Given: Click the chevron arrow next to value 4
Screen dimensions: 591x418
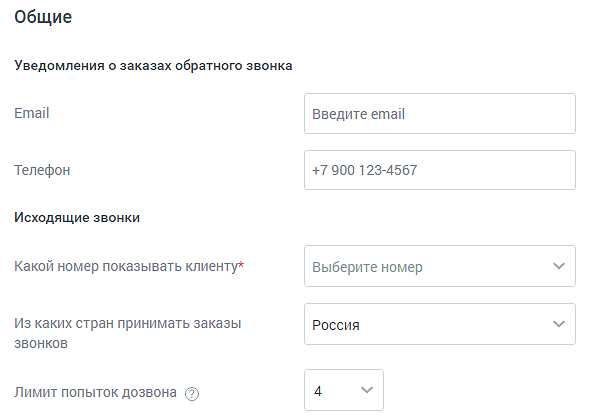Looking at the screenshot, I should click(x=367, y=390).
